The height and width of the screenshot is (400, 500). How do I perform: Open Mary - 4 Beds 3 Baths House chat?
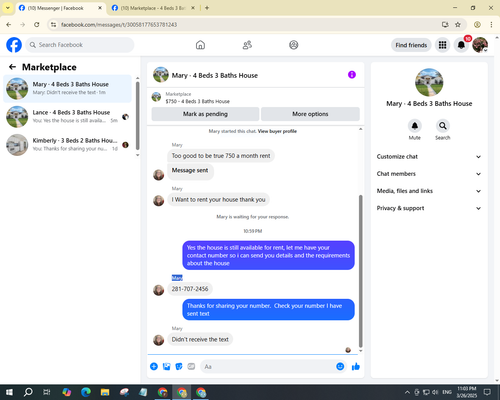tap(67, 89)
